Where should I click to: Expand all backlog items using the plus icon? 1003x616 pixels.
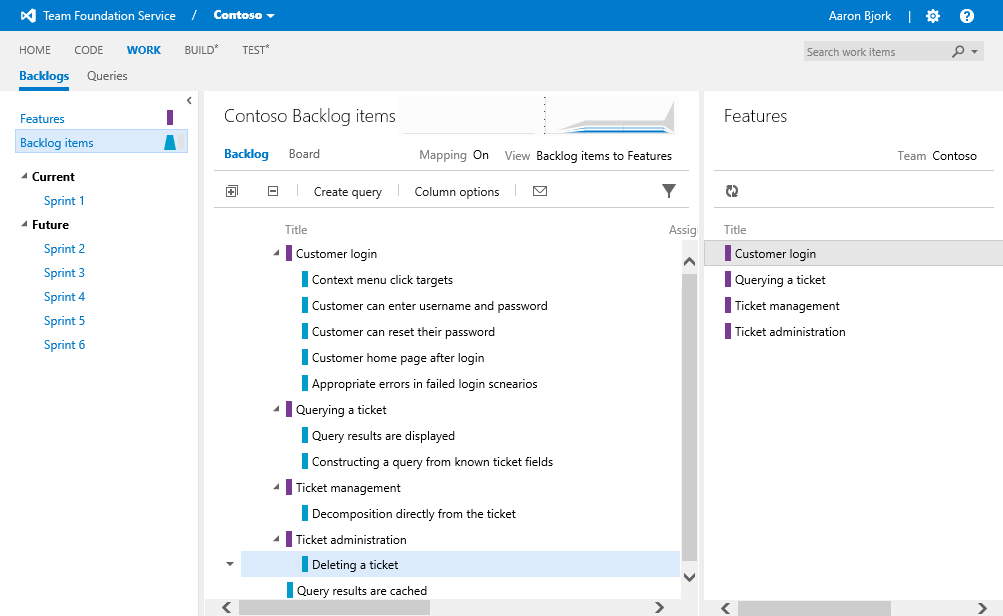(231, 190)
